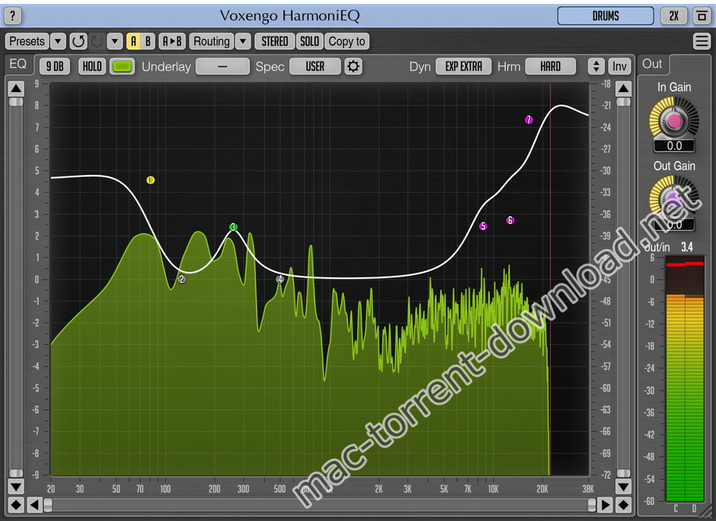Viewport: 716px width, 521px height.
Task: Click the right spectrum range down arrow
Action: (624, 486)
